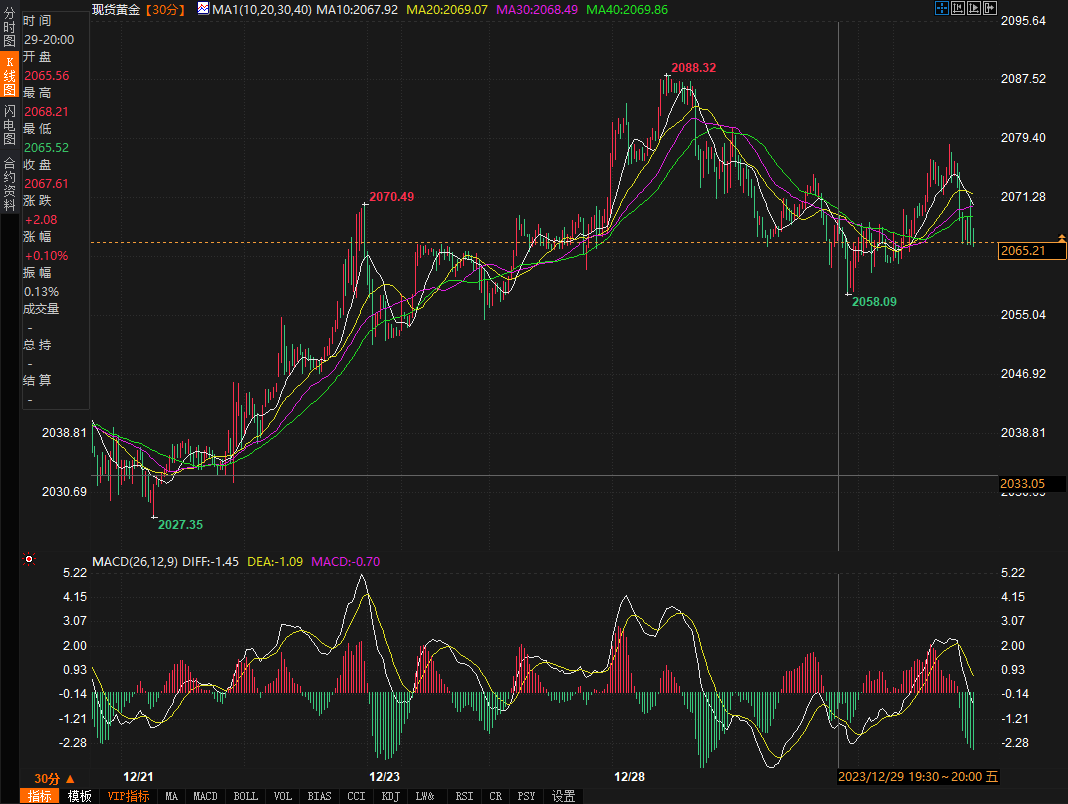Image resolution: width=1068 pixels, height=804 pixels.
Task: Select the 模板 tab at bottom
Action: (x=80, y=796)
